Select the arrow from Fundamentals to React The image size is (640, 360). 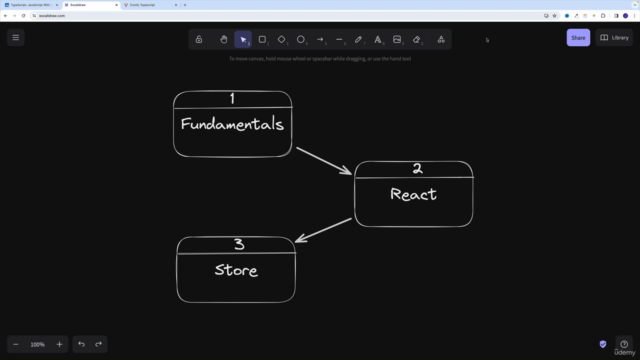[324, 161]
